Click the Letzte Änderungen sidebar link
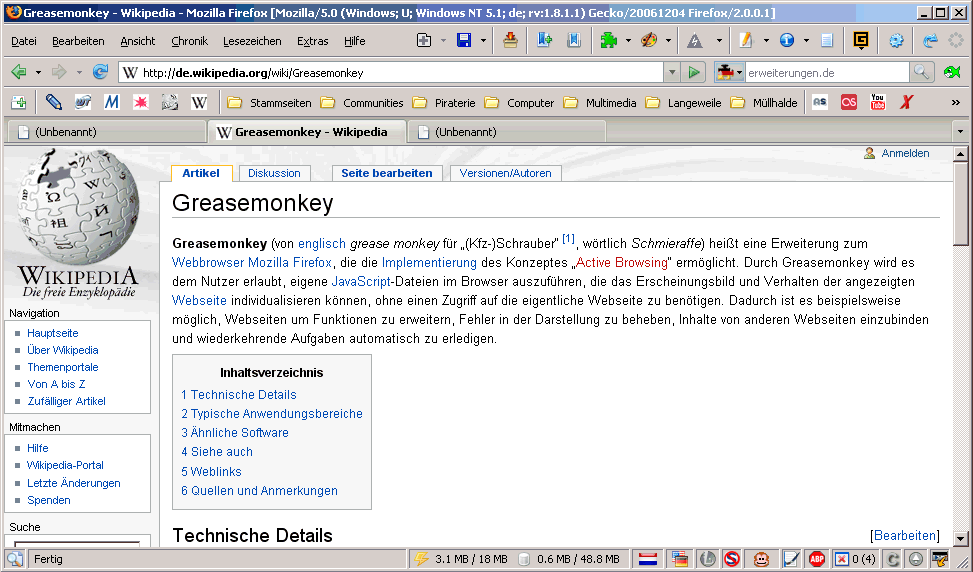 point(74,483)
